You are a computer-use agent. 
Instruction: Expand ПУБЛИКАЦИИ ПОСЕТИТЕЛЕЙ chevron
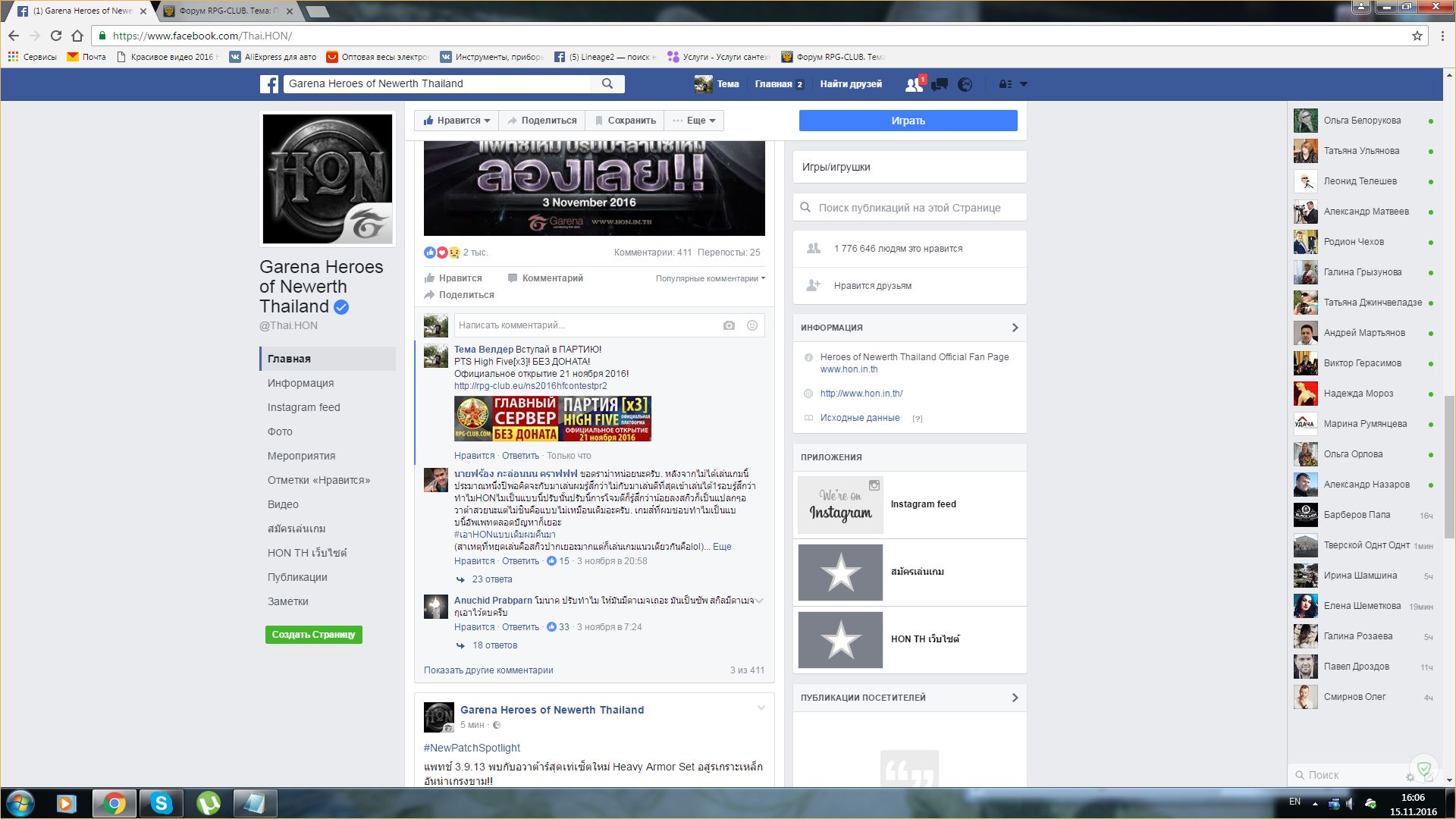coord(1015,698)
